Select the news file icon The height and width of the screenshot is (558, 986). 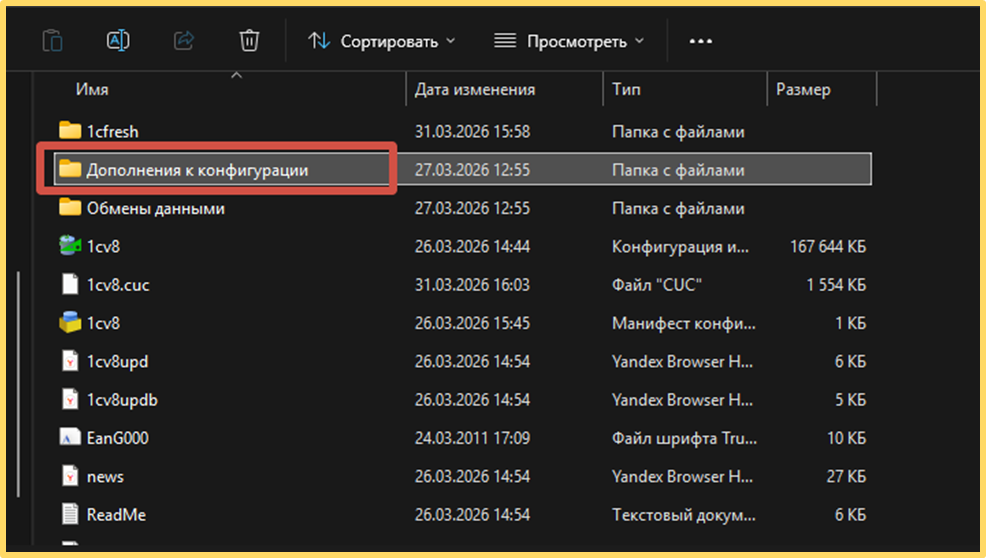tap(70, 476)
